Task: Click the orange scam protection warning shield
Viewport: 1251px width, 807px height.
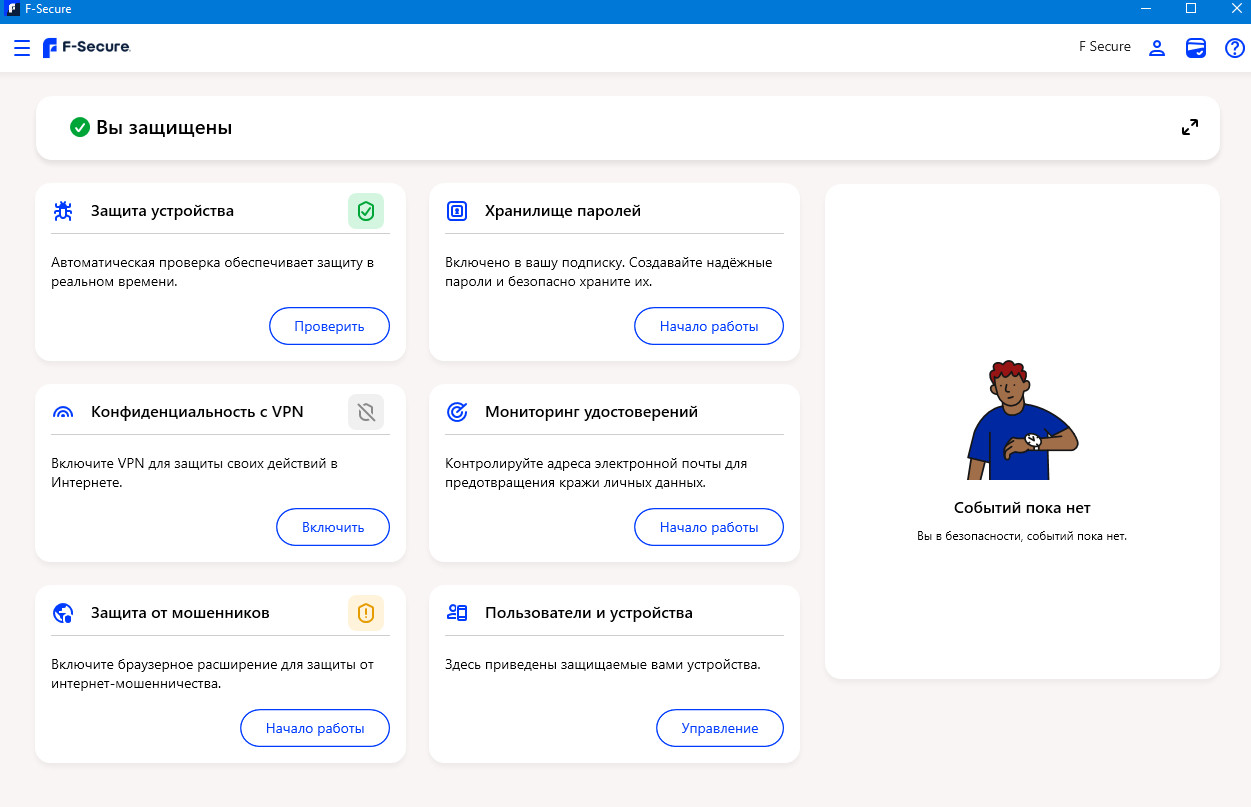Action: pyautogui.click(x=366, y=613)
